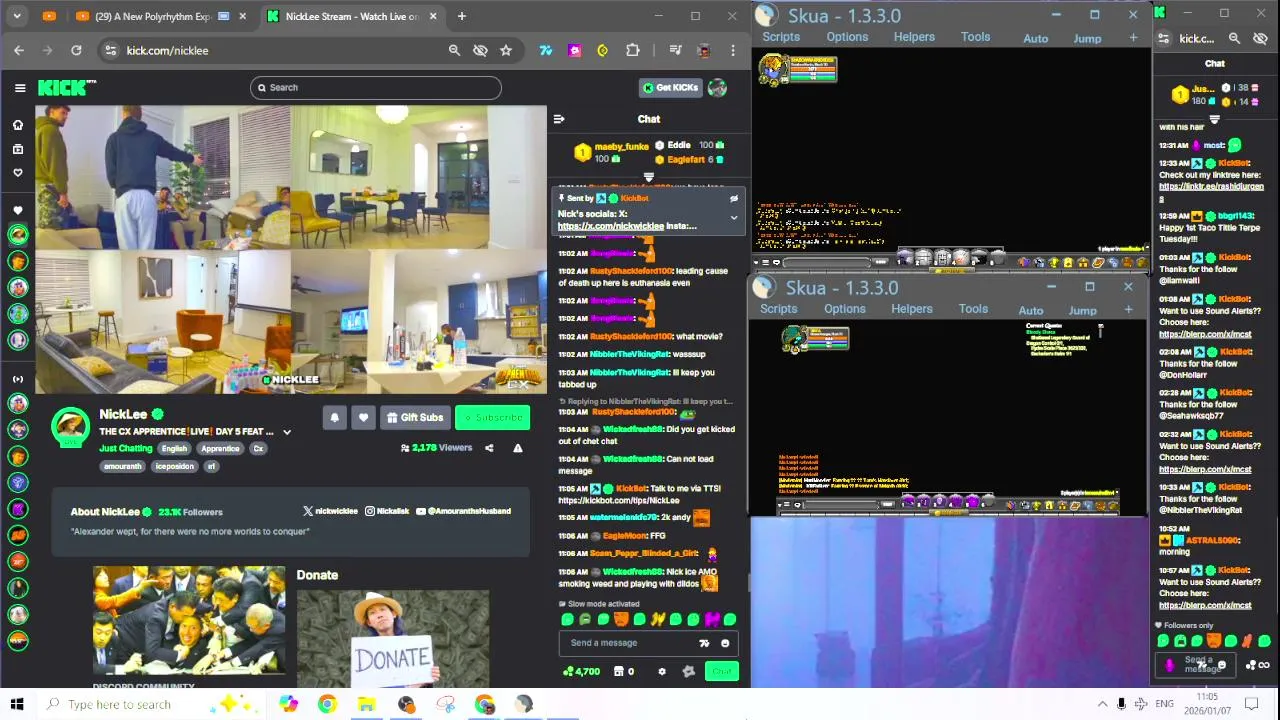This screenshot has width=1280, height=720.
Task: Open Nickalisk Instagram social link
Action: click(387, 511)
